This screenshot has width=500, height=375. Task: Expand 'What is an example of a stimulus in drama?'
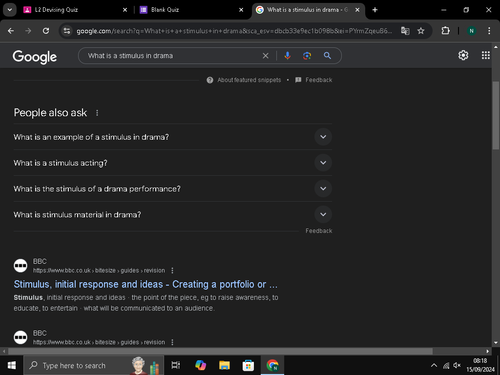tap(173, 137)
